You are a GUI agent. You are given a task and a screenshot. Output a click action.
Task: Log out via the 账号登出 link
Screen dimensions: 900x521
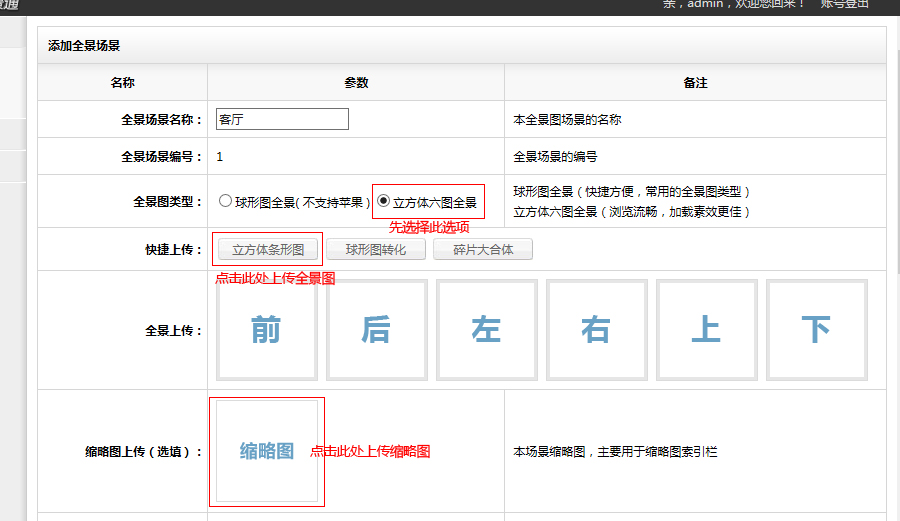(845, 4)
